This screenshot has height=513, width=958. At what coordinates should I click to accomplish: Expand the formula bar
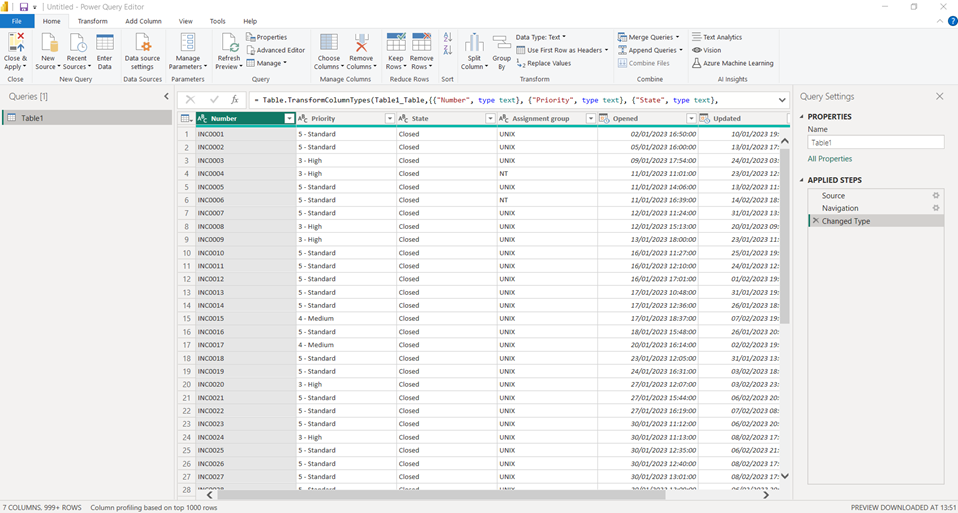pyautogui.click(x=781, y=100)
